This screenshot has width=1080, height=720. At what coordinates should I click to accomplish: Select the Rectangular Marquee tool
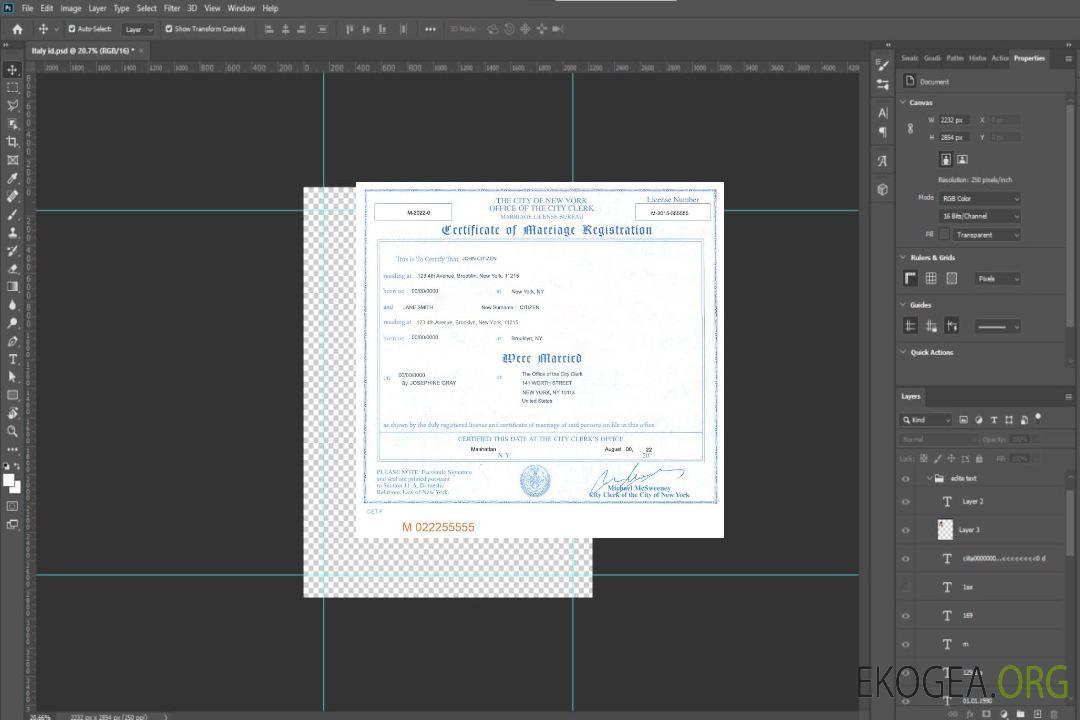point(12,88)
